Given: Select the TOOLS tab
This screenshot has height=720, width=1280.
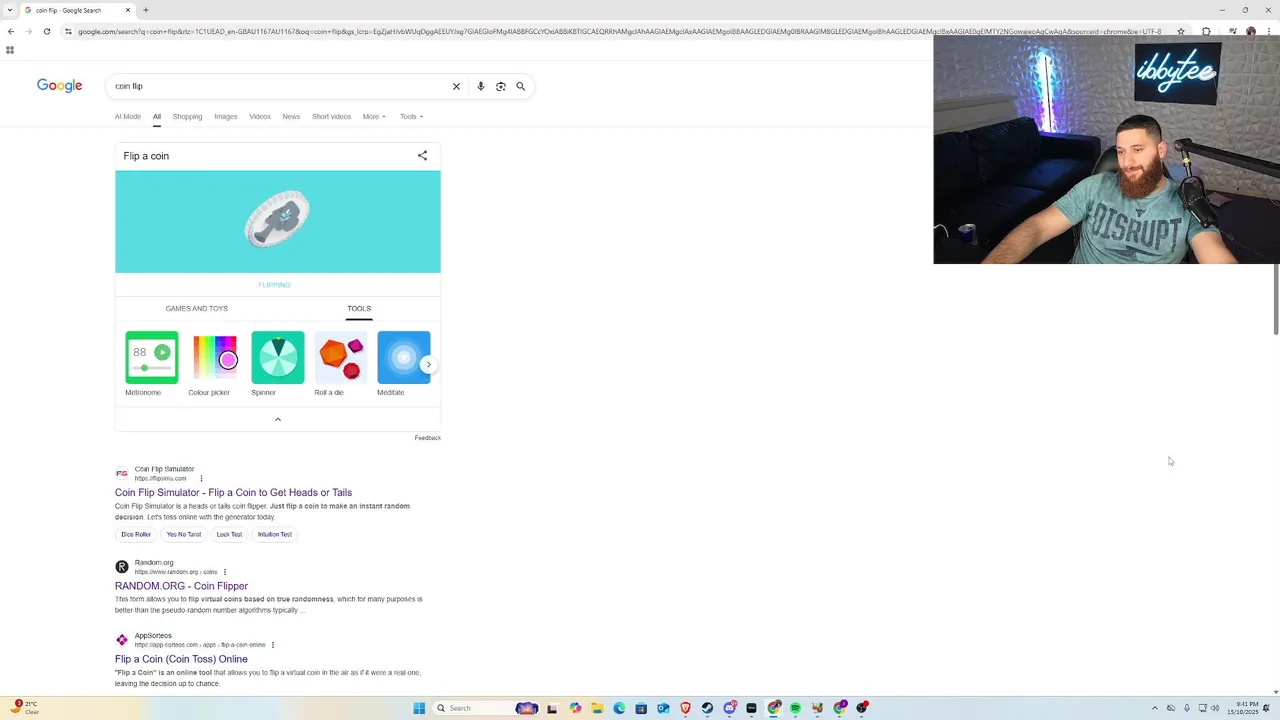Looking at the screenshot, I should (x=359, y=308).
